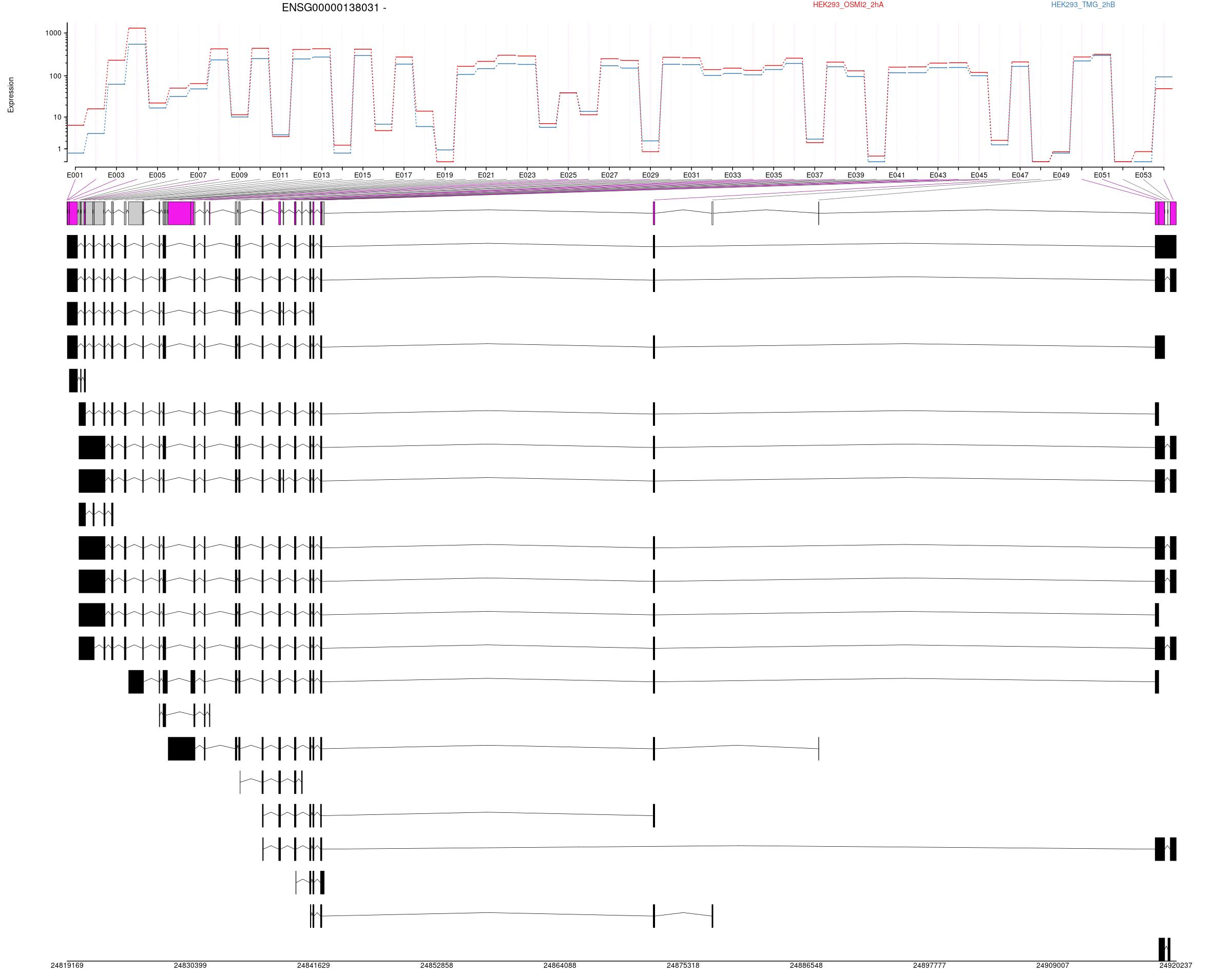Click exon label E045
Viewport: 1232px width, 975px height.
979,175
